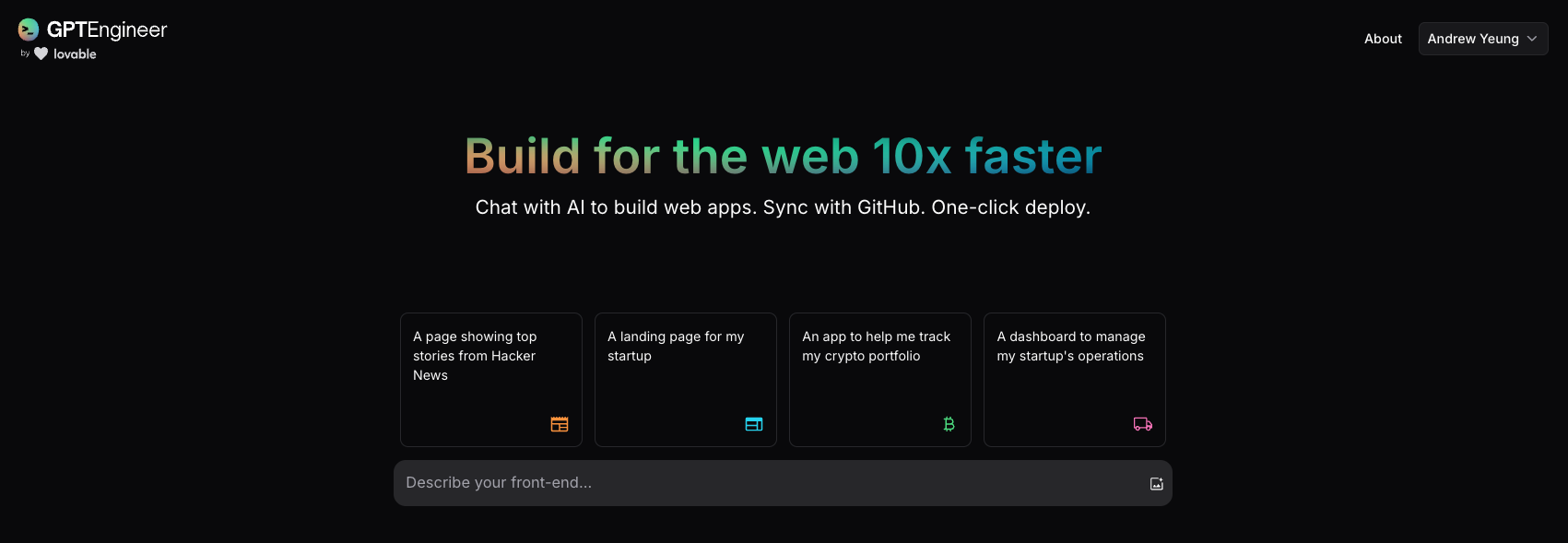Click the pink truck icon on dashboard card
The width and height of the screenshot is (1568, 543).
pos(1143,424)
